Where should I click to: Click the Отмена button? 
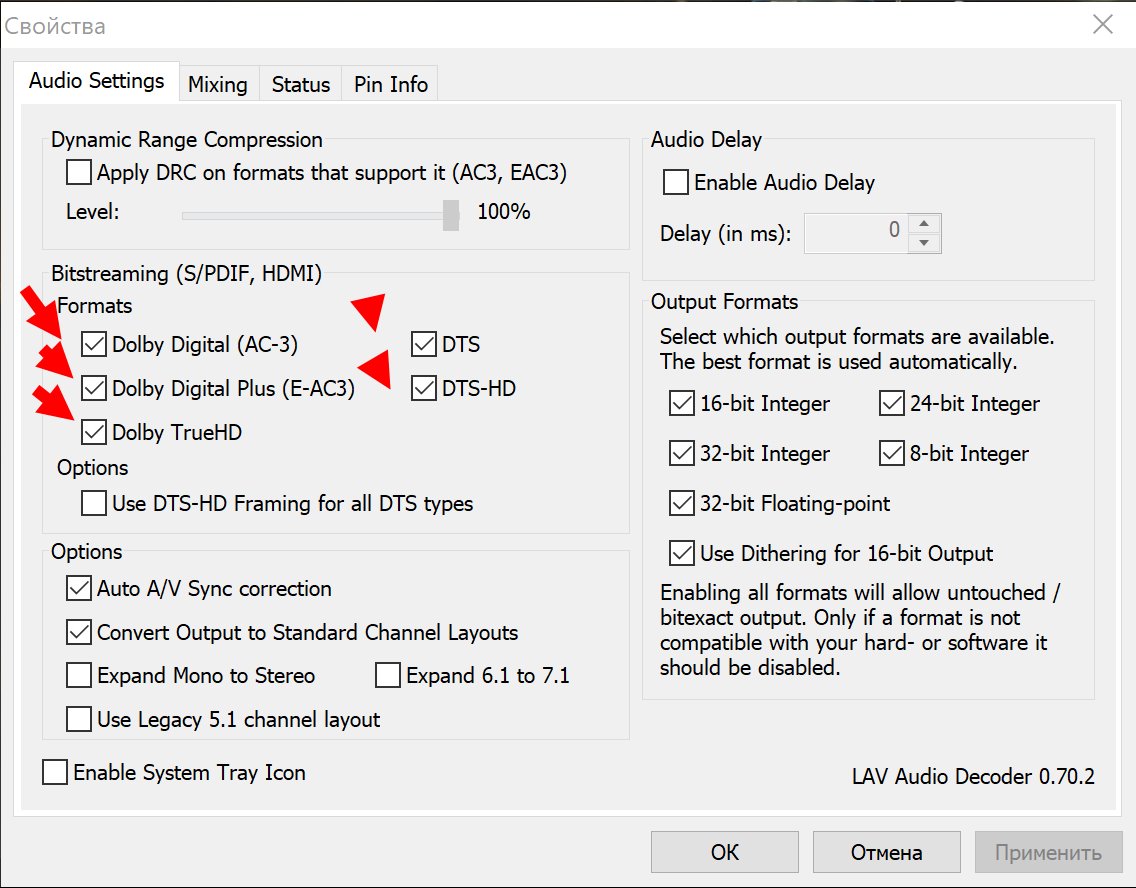click(886, 852)
